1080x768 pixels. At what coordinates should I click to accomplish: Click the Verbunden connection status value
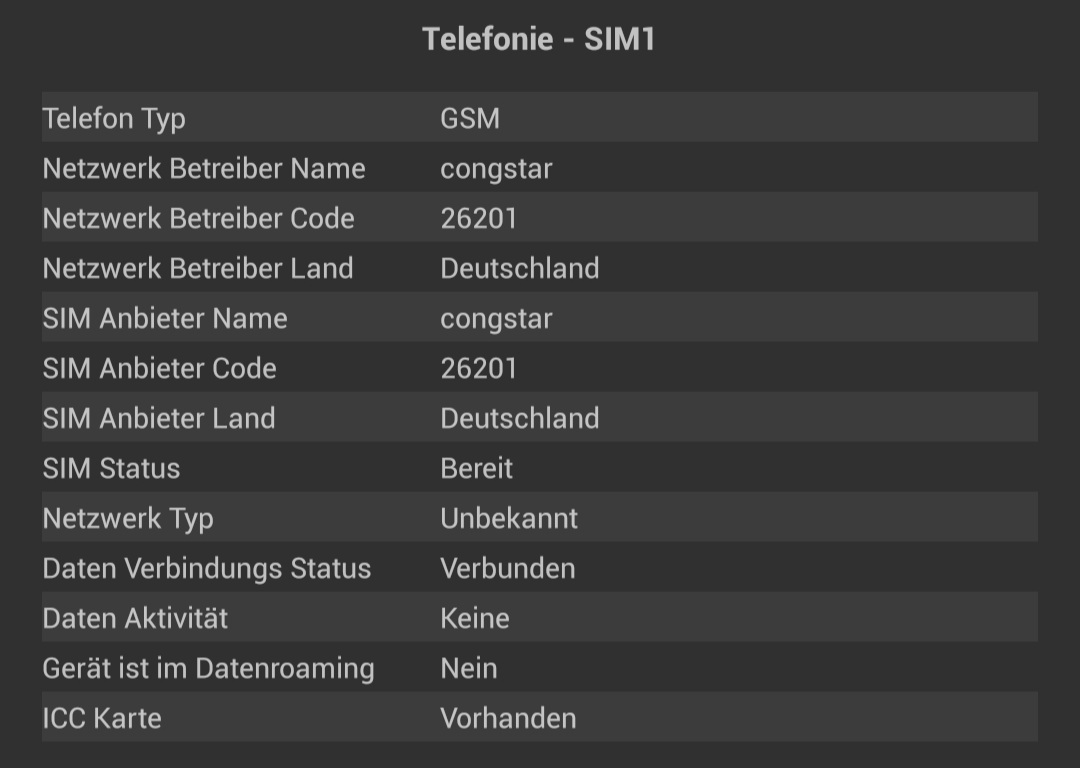click(x=508, y=568)
